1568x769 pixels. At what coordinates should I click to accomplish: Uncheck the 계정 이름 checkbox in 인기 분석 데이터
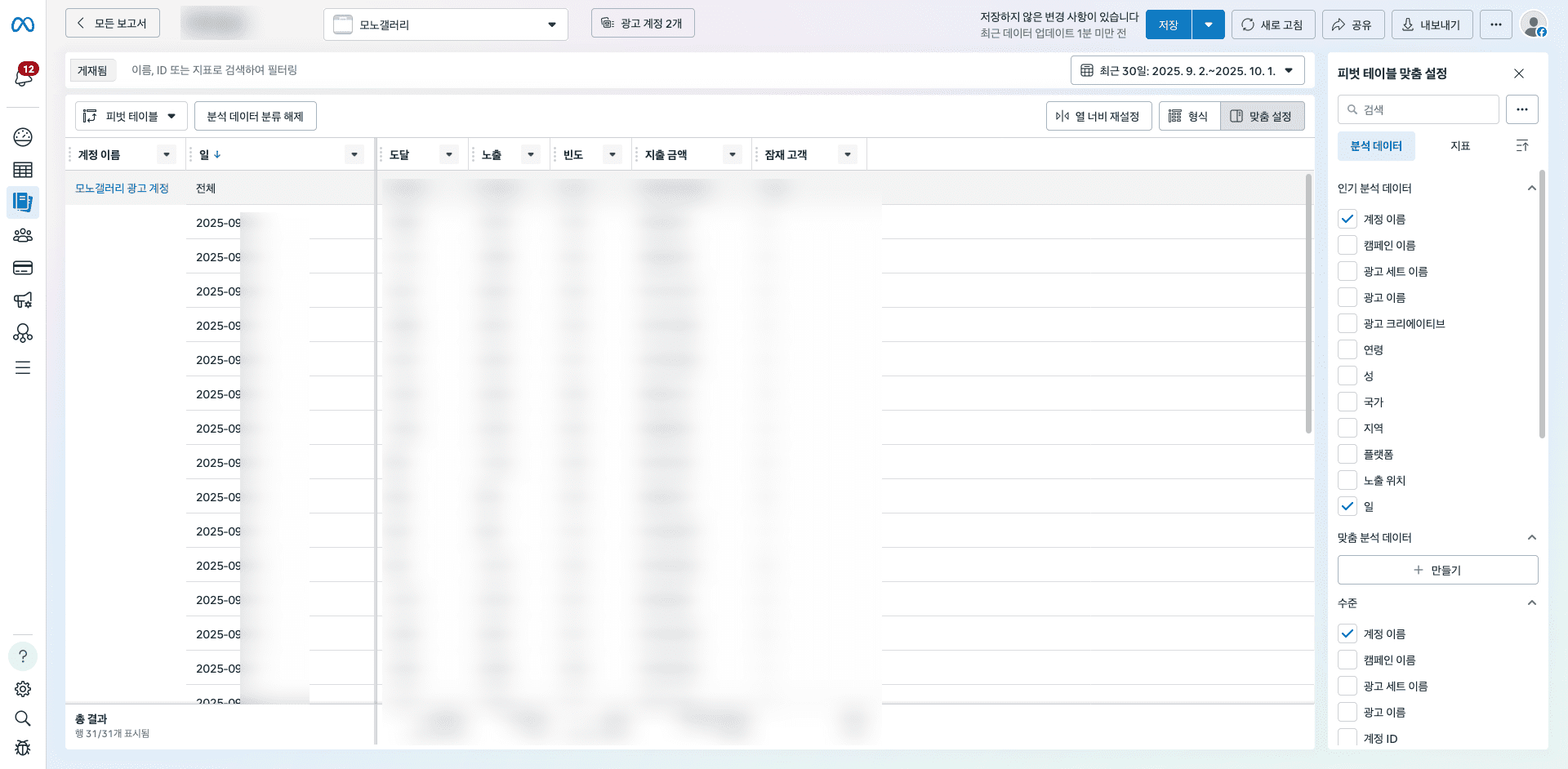[x=1347, y=219]
